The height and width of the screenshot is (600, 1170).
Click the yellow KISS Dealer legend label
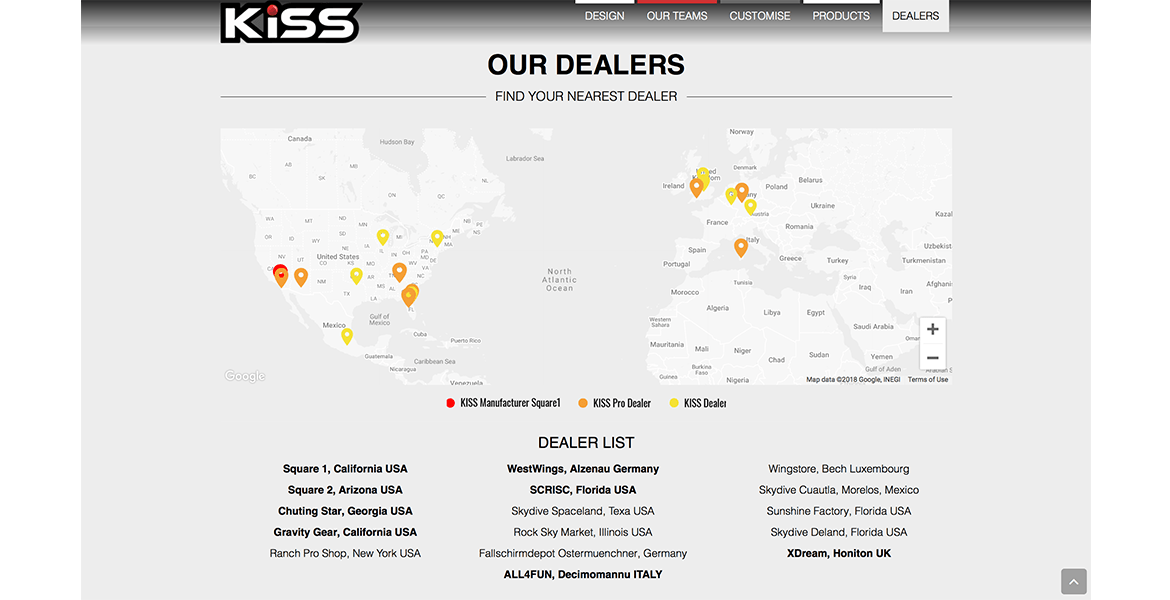pos(705,403)
